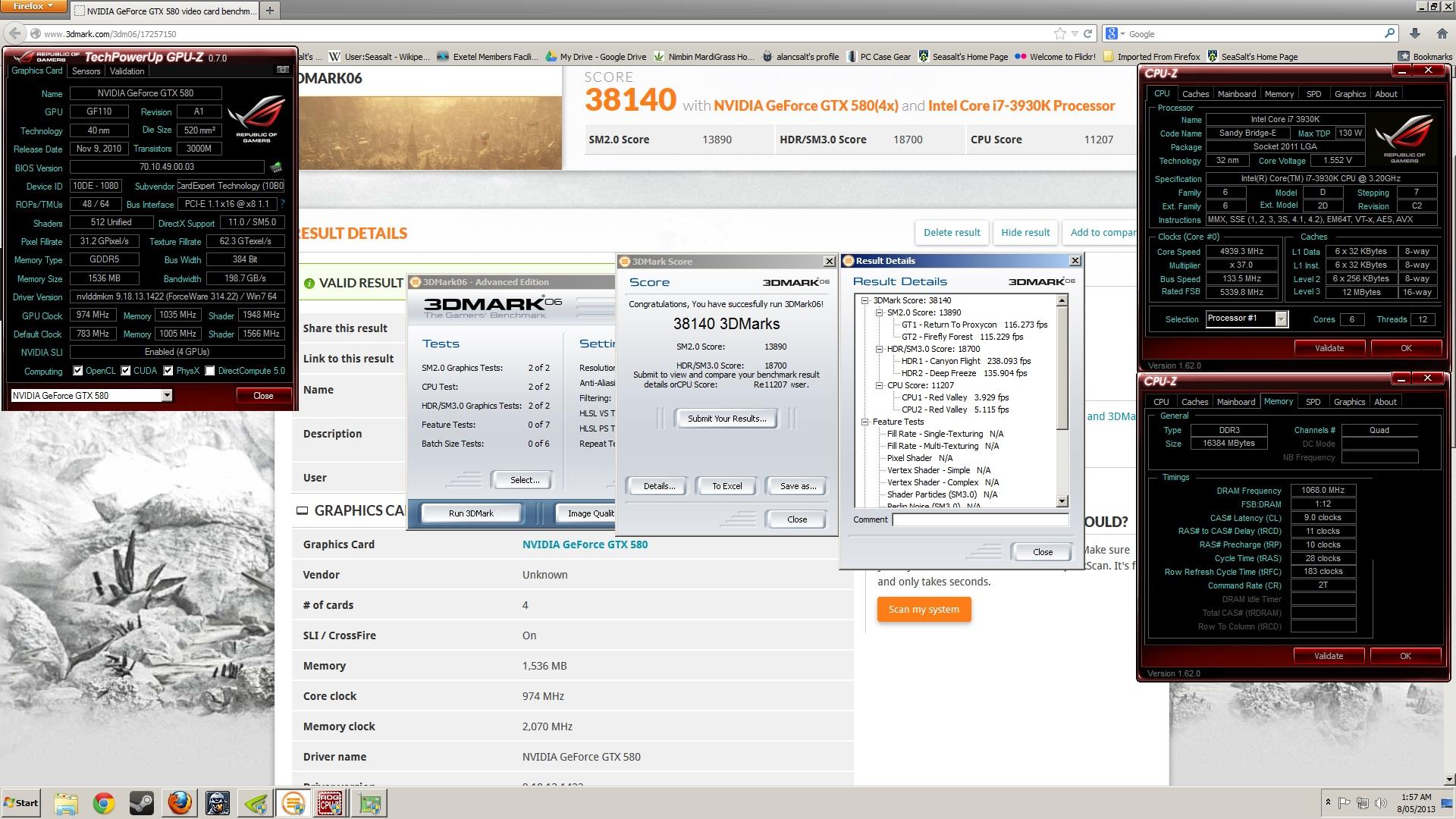
Task: Open a new Firefox tab with the plus
Action: 269,11
